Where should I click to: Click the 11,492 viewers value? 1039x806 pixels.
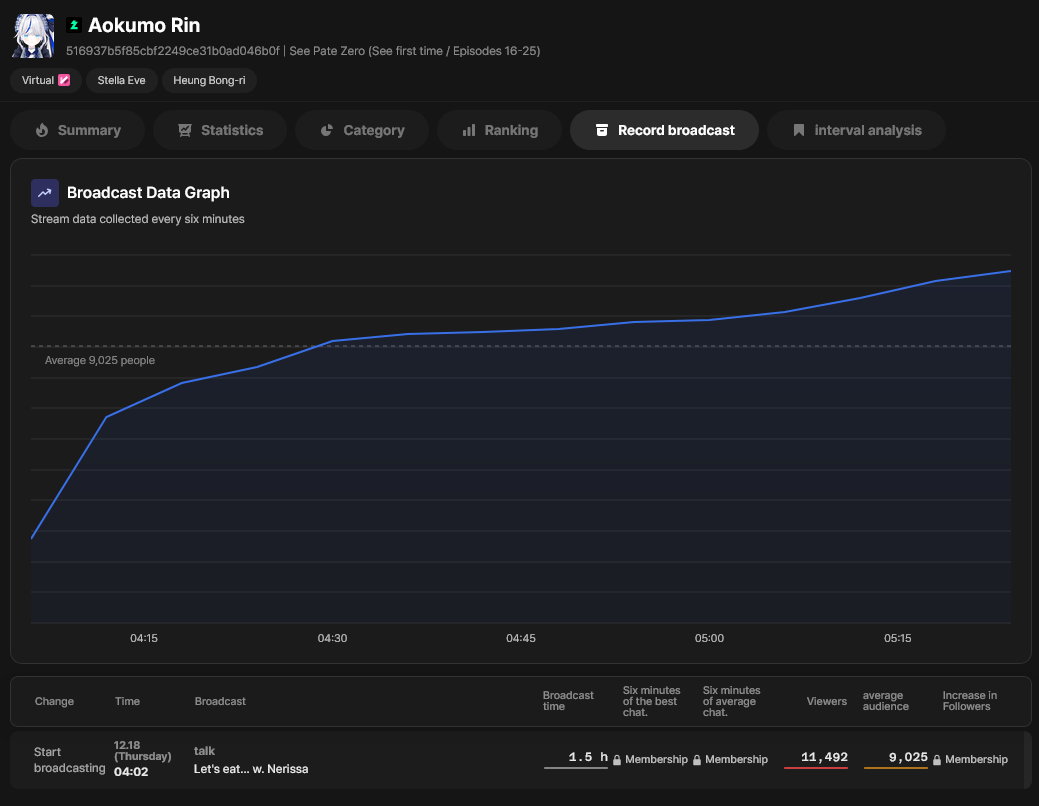pyautogui.click(x=824, y=757)
